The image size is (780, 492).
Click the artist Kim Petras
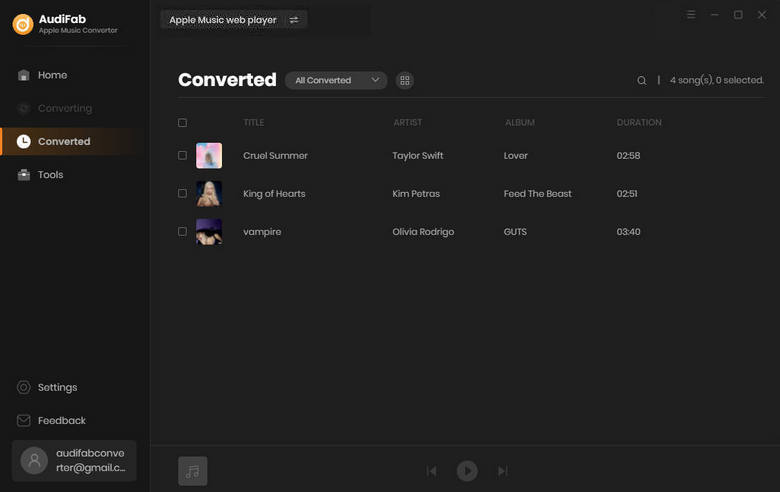coord(416,194)
